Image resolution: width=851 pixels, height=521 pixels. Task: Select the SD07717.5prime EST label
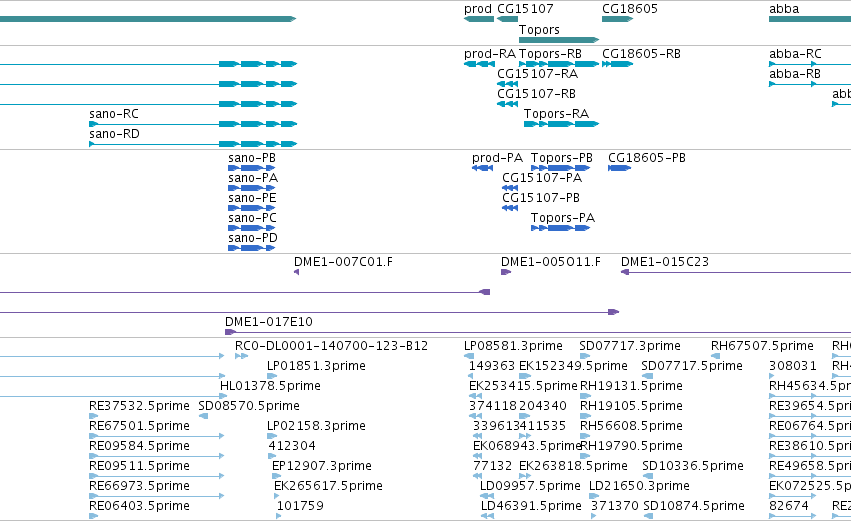pyautogui.click(x=691, y=367)
